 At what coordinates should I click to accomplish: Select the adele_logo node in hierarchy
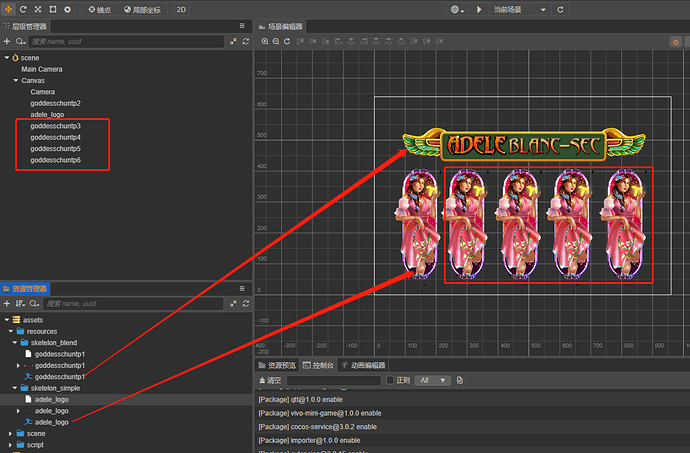47,114
